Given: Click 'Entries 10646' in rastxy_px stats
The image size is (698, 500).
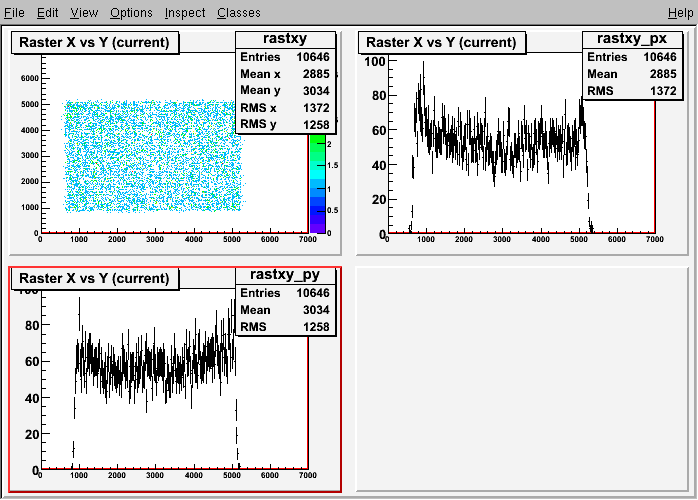Looking at the screenshot, I should [632, 57].
